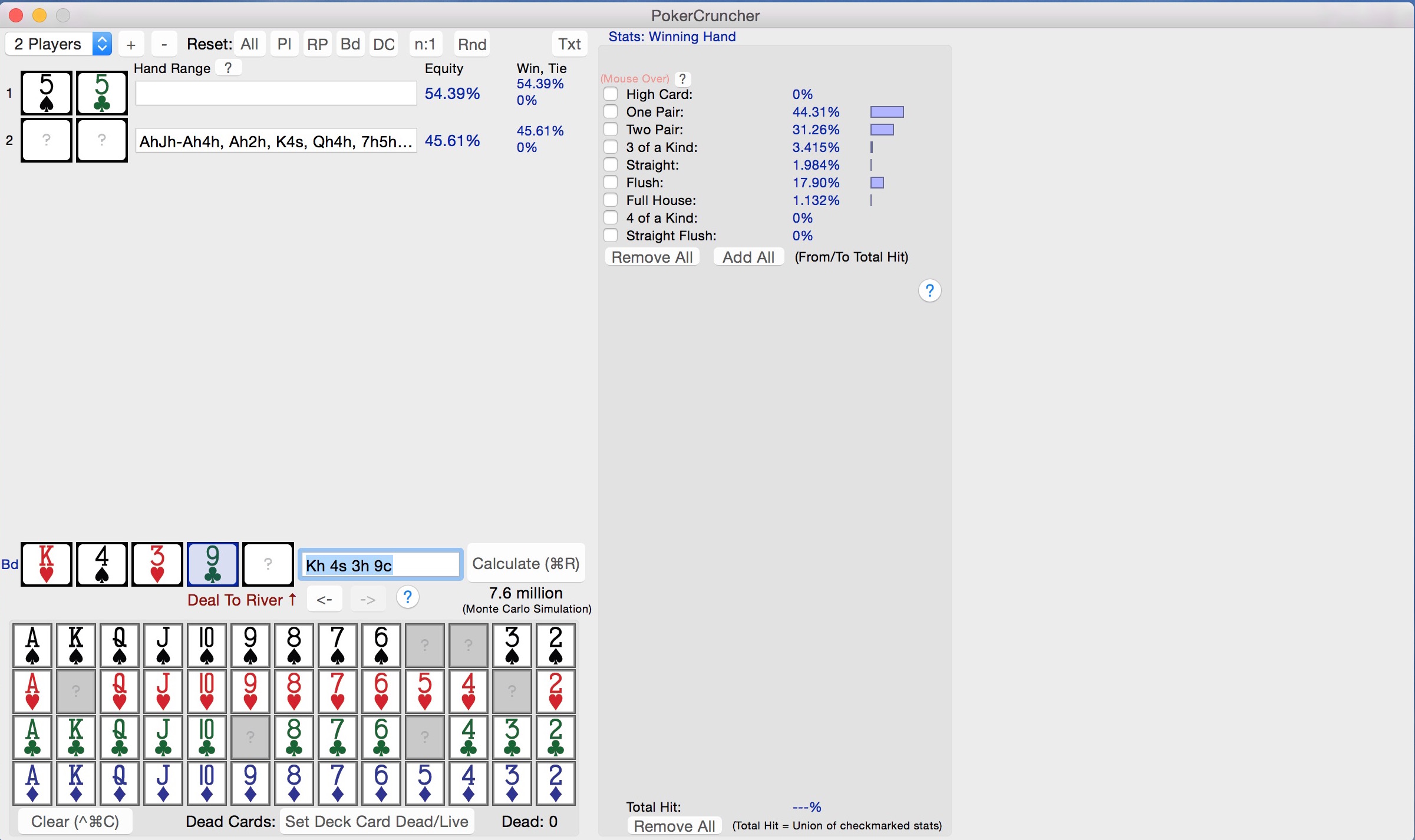
Task: Click Add All in stats
Action: pos(748,257)
